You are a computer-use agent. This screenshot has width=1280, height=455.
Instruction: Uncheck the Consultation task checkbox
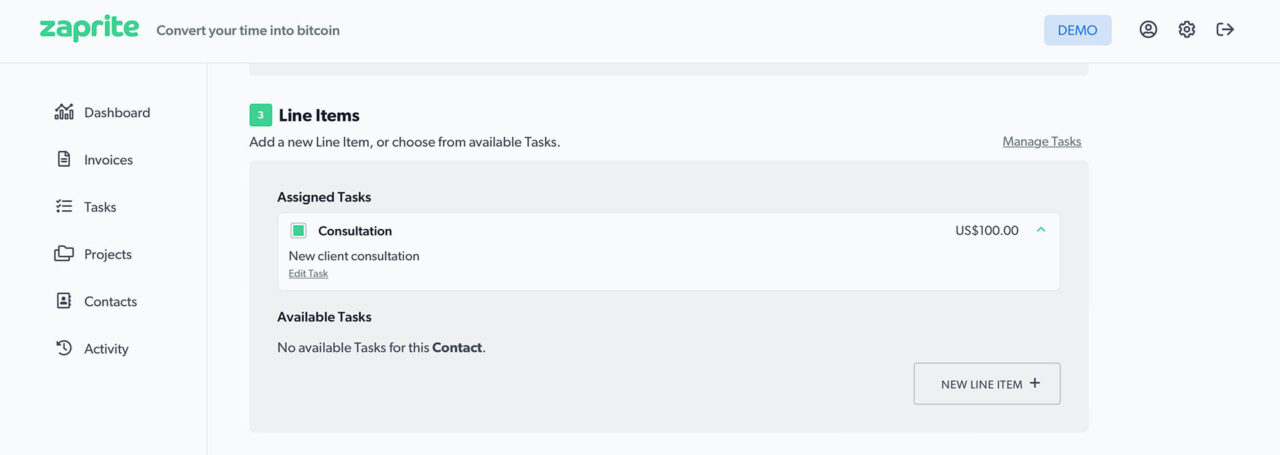298,231
